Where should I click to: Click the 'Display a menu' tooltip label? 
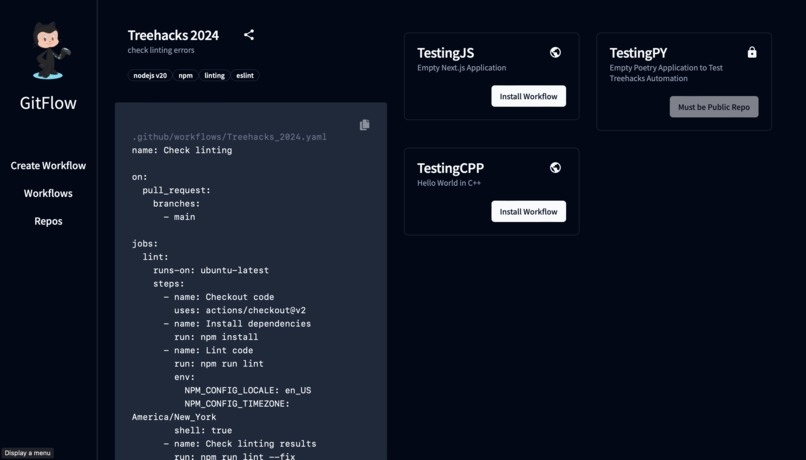click(27, 453)
